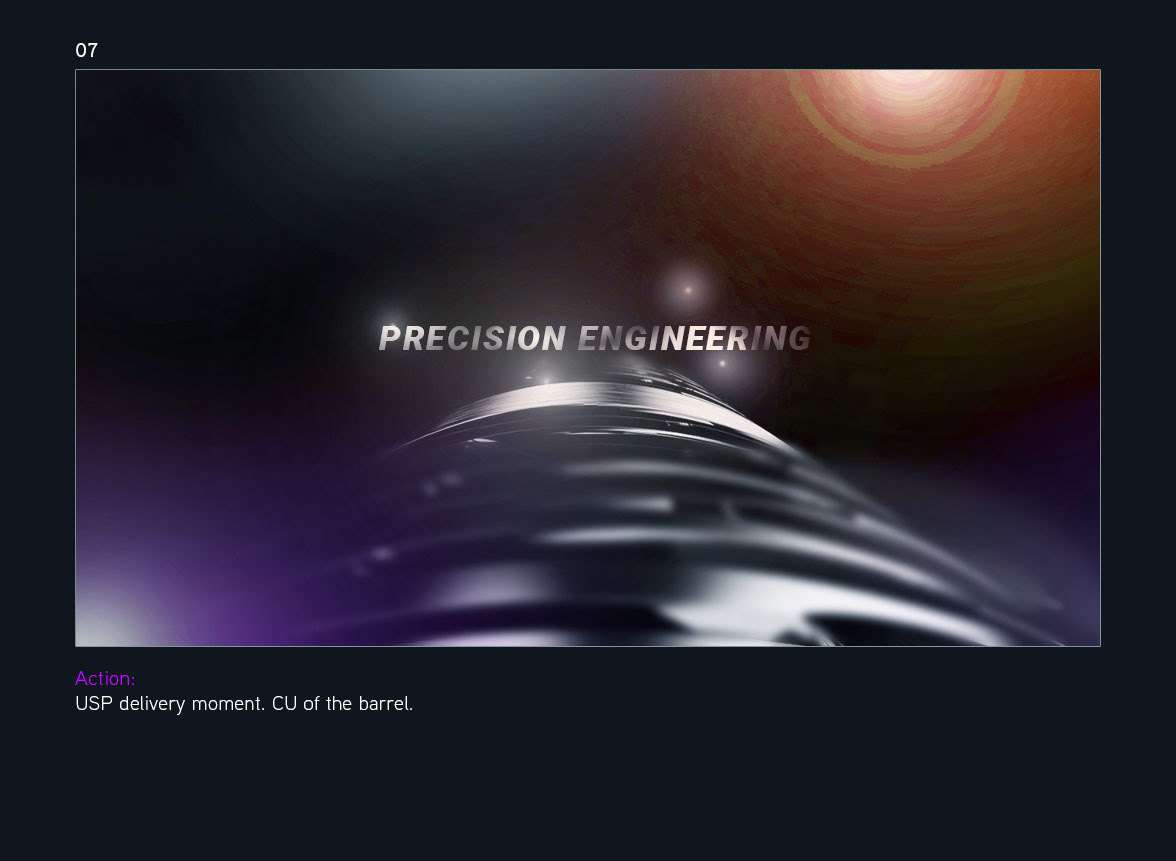Select the PRECISION ENGINEERING title text
This screenshot has width=1176, height=861.
coord(595,338)
